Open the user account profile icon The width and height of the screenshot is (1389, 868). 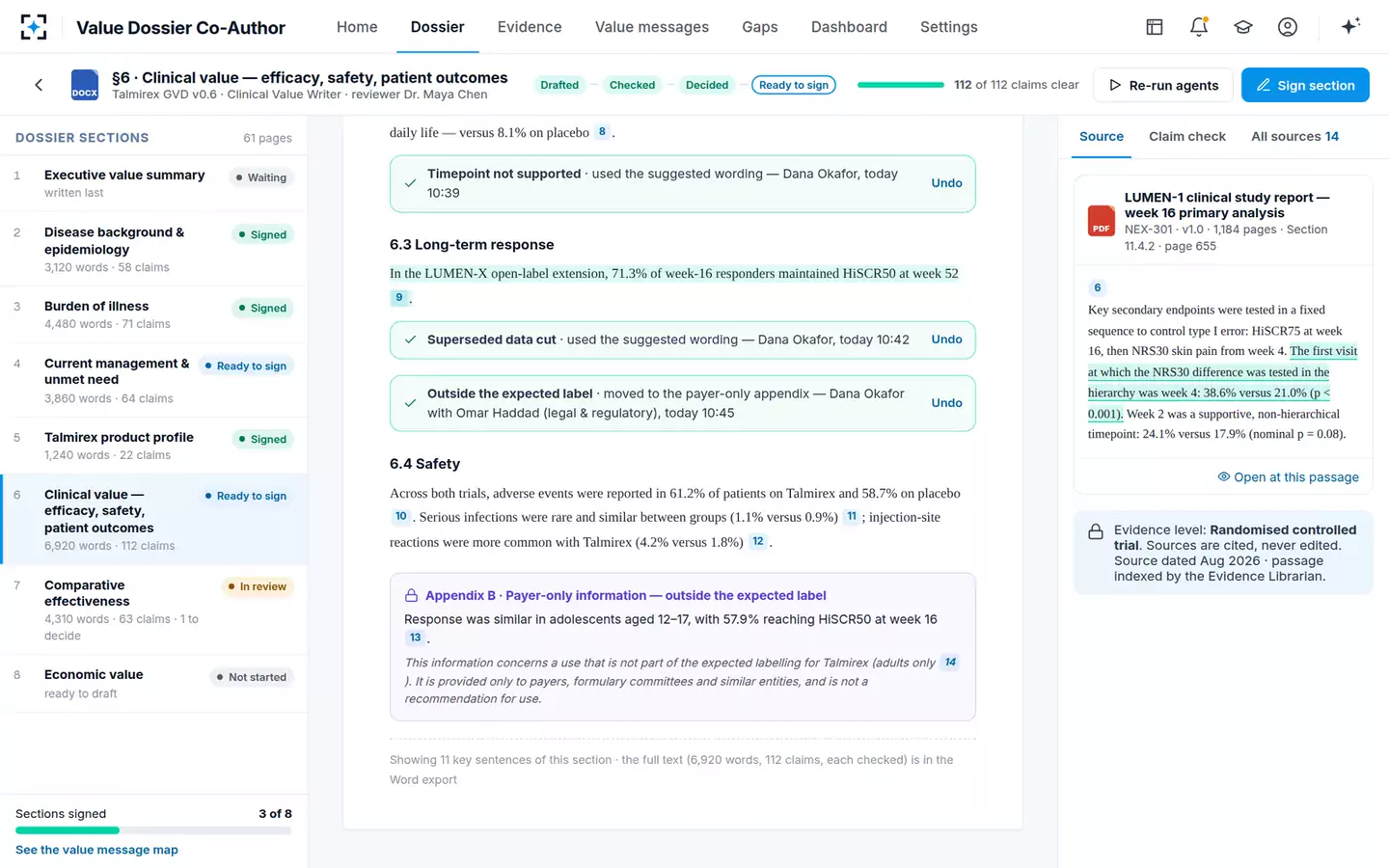pos(1288,27)
